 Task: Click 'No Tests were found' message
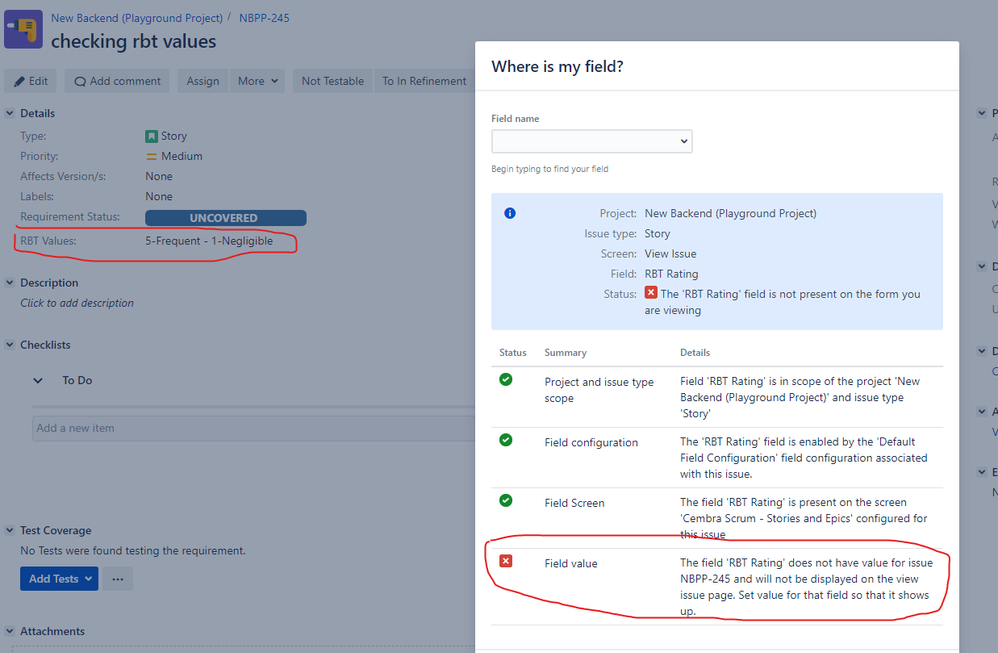(133, 551)
